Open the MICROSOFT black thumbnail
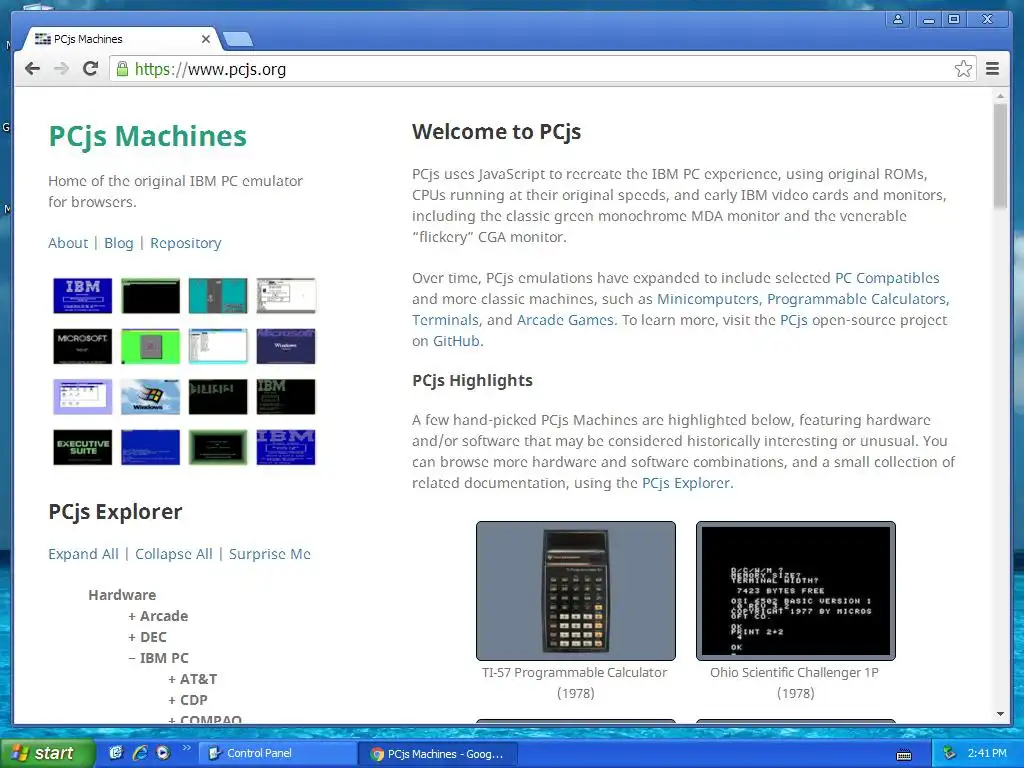Image resolution: width=1024 pixels, height=768 pixels. tap(82, 345)
